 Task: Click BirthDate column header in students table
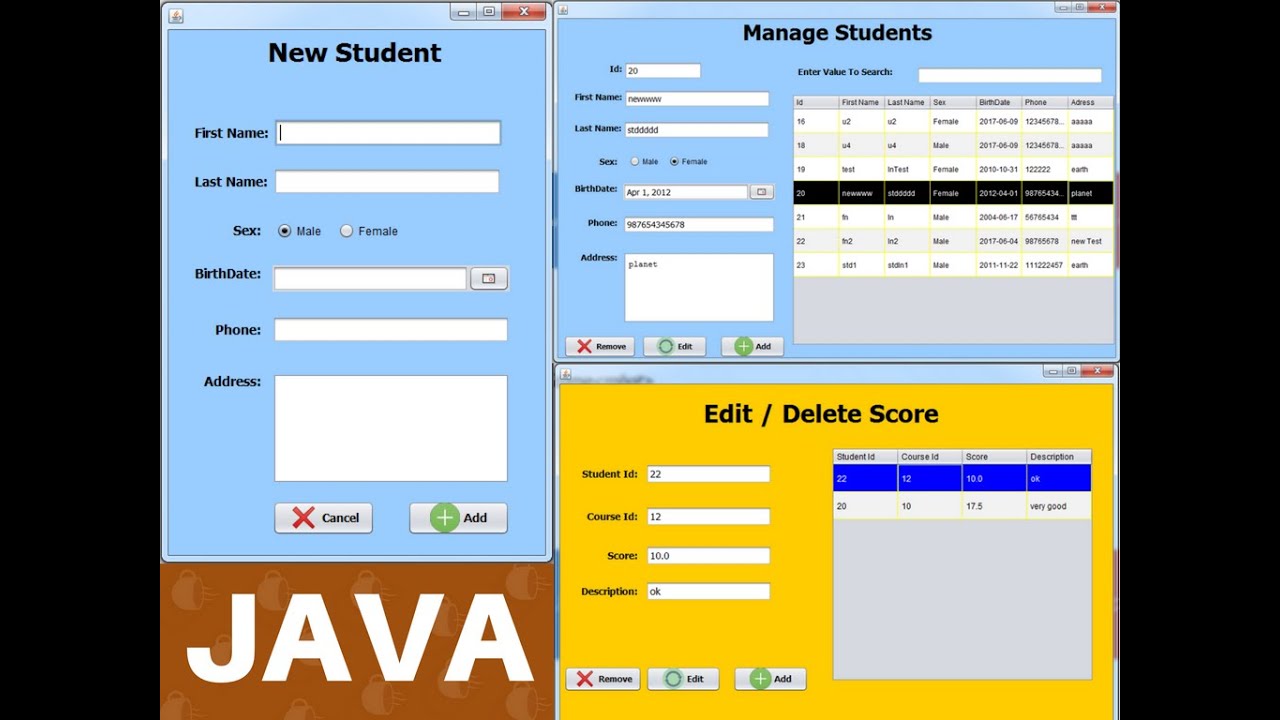999,102
